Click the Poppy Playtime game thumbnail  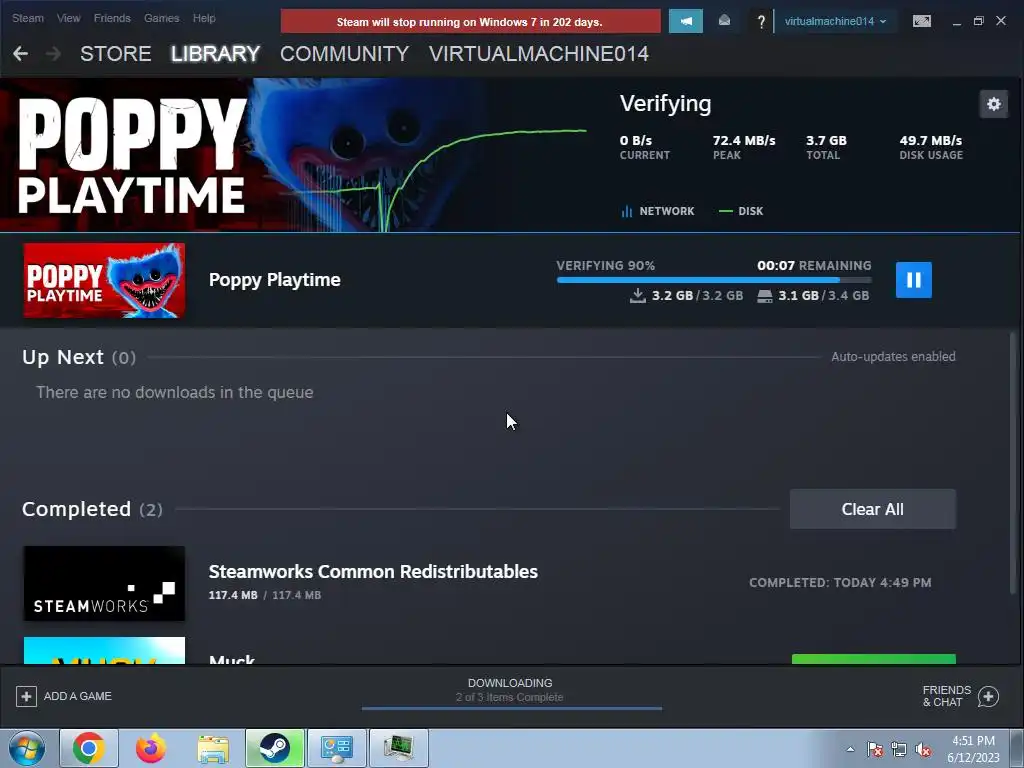point(104,280)
